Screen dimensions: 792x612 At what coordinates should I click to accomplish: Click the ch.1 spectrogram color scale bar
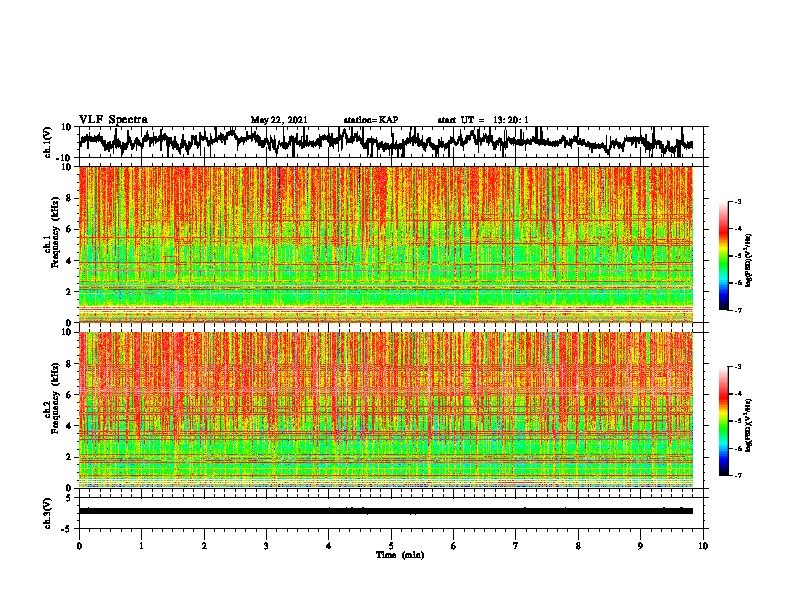[723, 256]
